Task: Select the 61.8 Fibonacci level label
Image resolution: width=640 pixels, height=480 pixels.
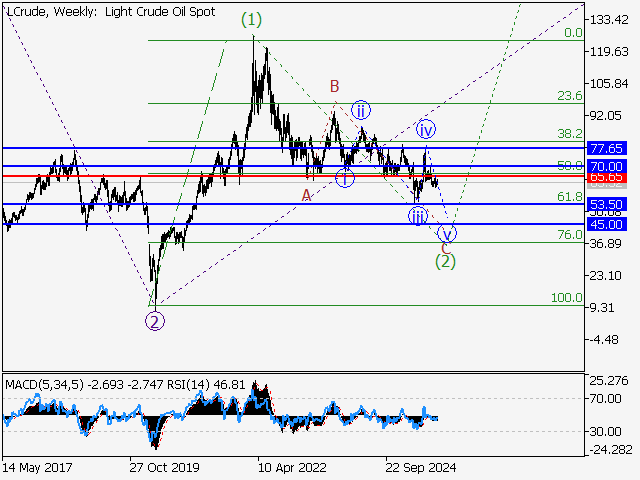Action: pos(569,198)
